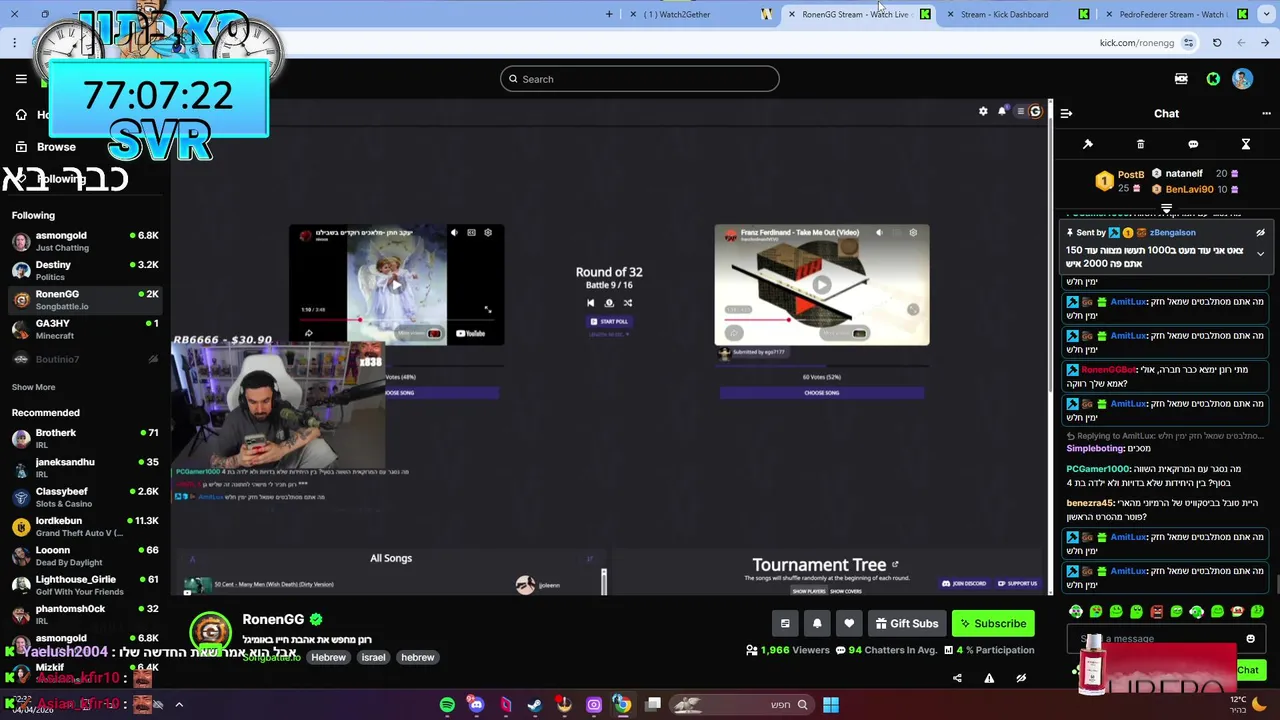Open Lighthouse_Girlie recommended channel
This screenshot has height=720, width=1280.
coord(85,585)
